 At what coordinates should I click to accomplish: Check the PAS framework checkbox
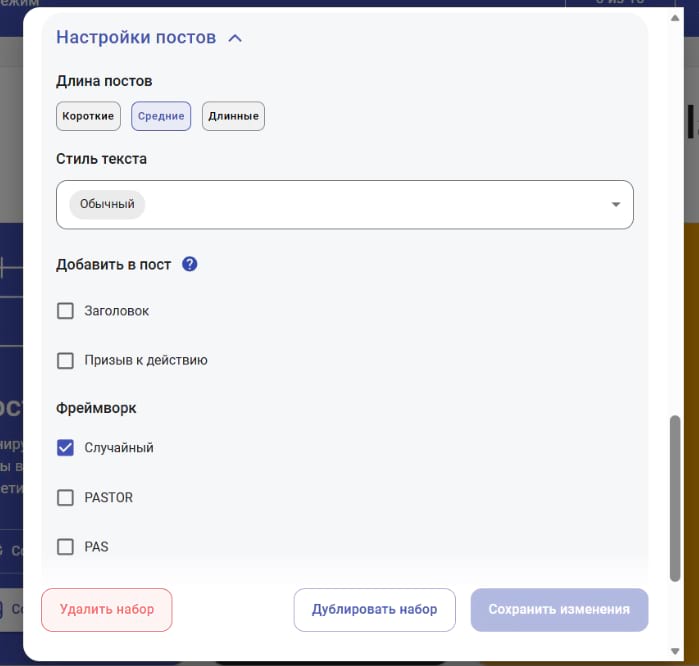66,547
